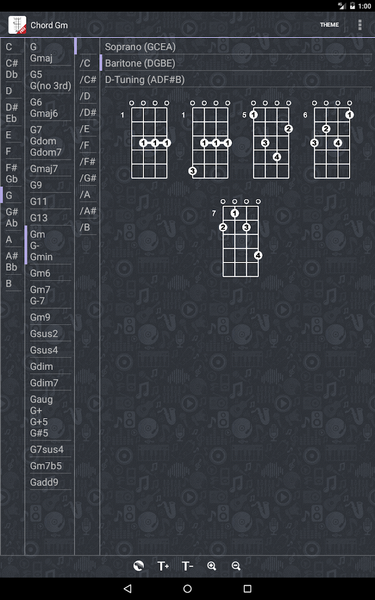
Task: Select the Gaug G+ G+5 G#5 chord type
Action: pyautogui.click(x=50, y=416)
